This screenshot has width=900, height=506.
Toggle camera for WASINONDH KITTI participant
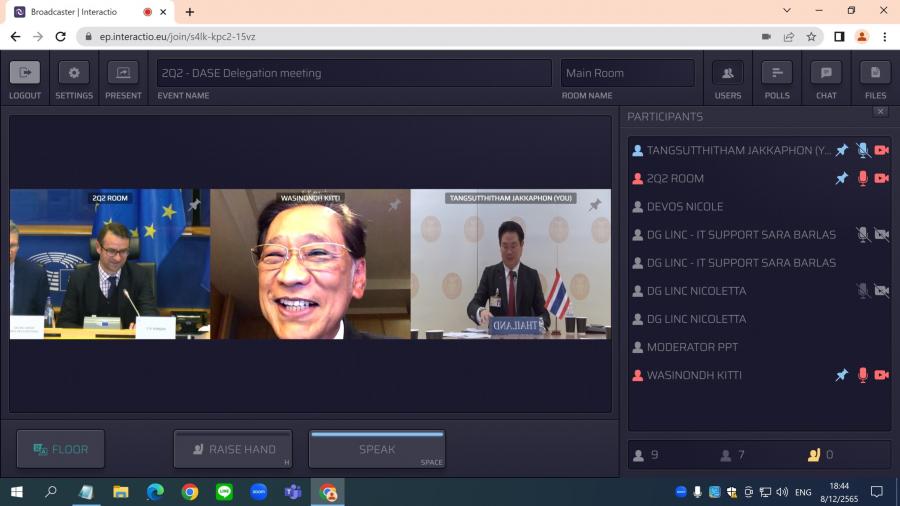(x=881, y=375)
